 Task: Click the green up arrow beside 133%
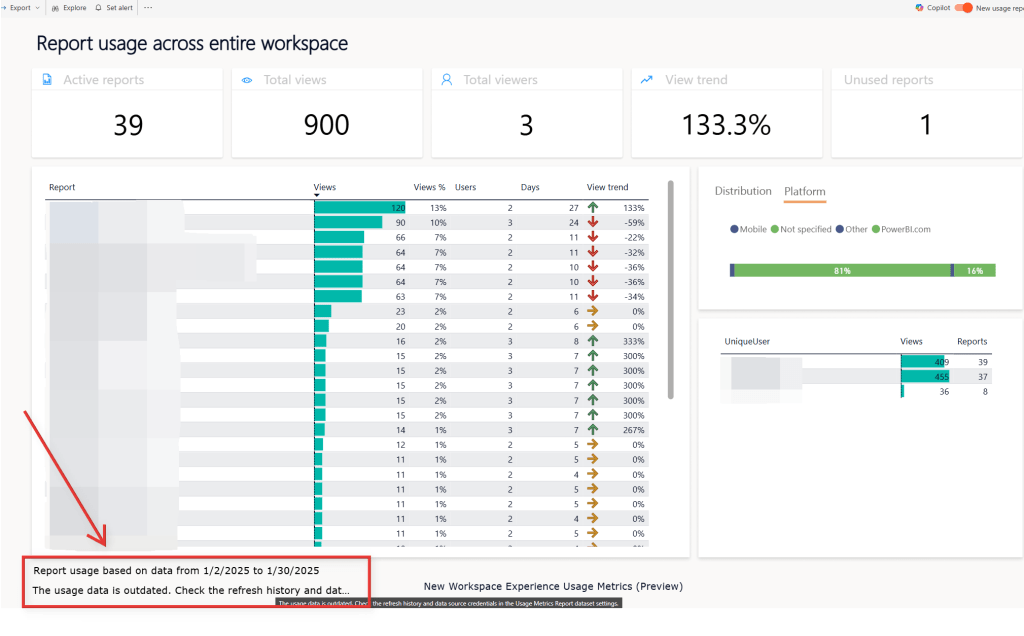[x=593, y=207]
